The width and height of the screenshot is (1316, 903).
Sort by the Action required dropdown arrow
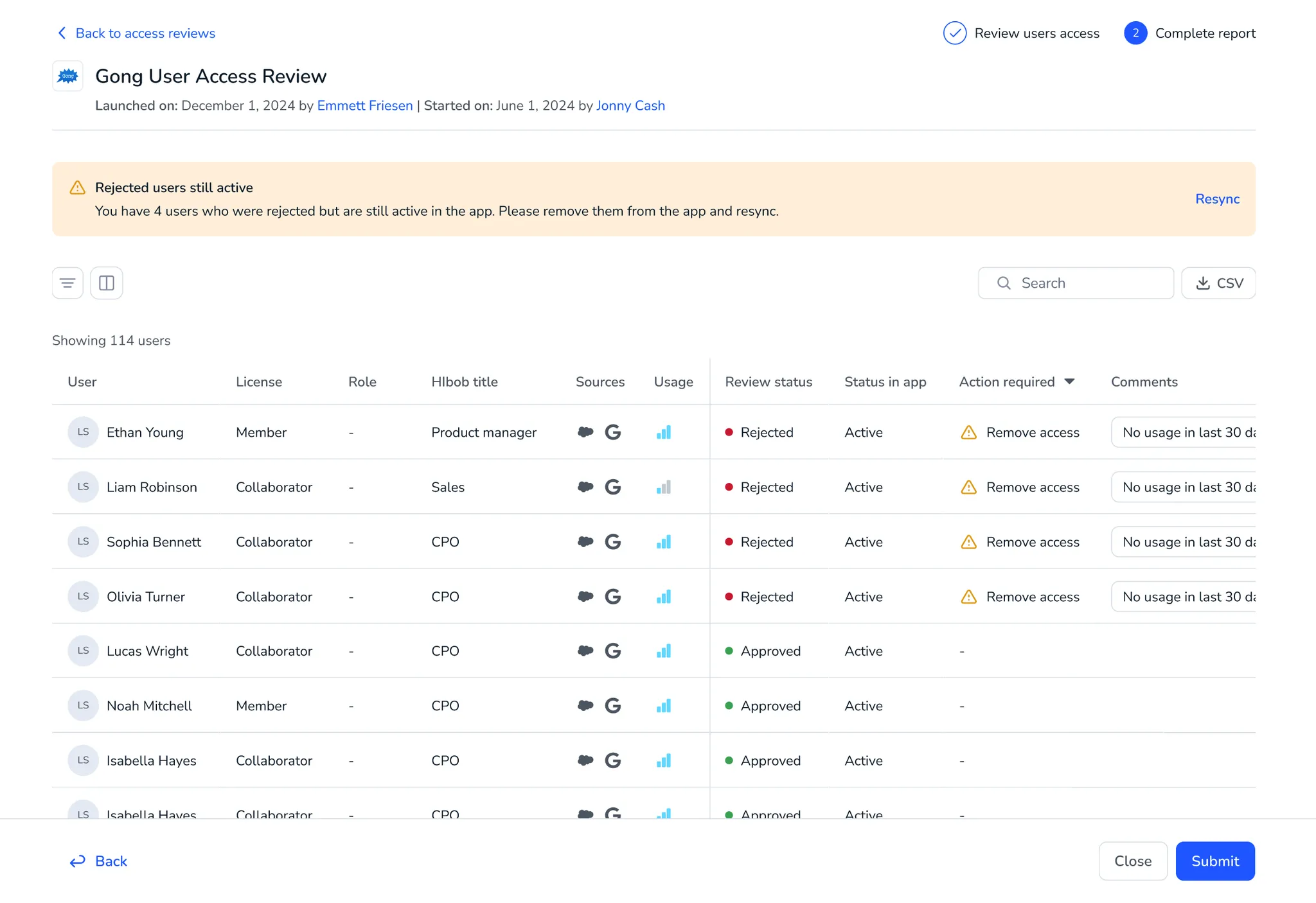(x=1069, y=381)
